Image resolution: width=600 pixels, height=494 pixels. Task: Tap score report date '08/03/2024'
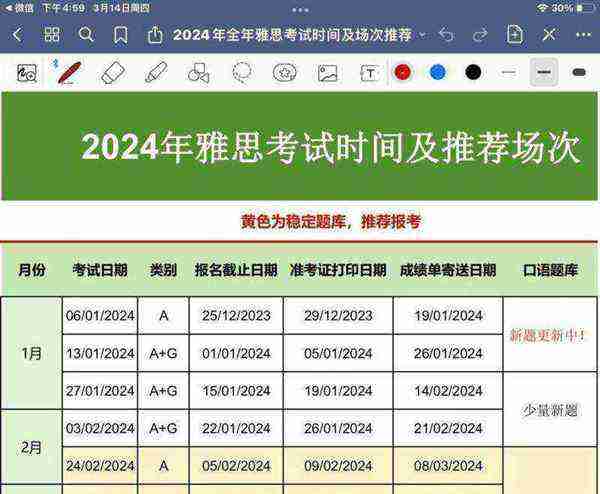coord(448,466)
